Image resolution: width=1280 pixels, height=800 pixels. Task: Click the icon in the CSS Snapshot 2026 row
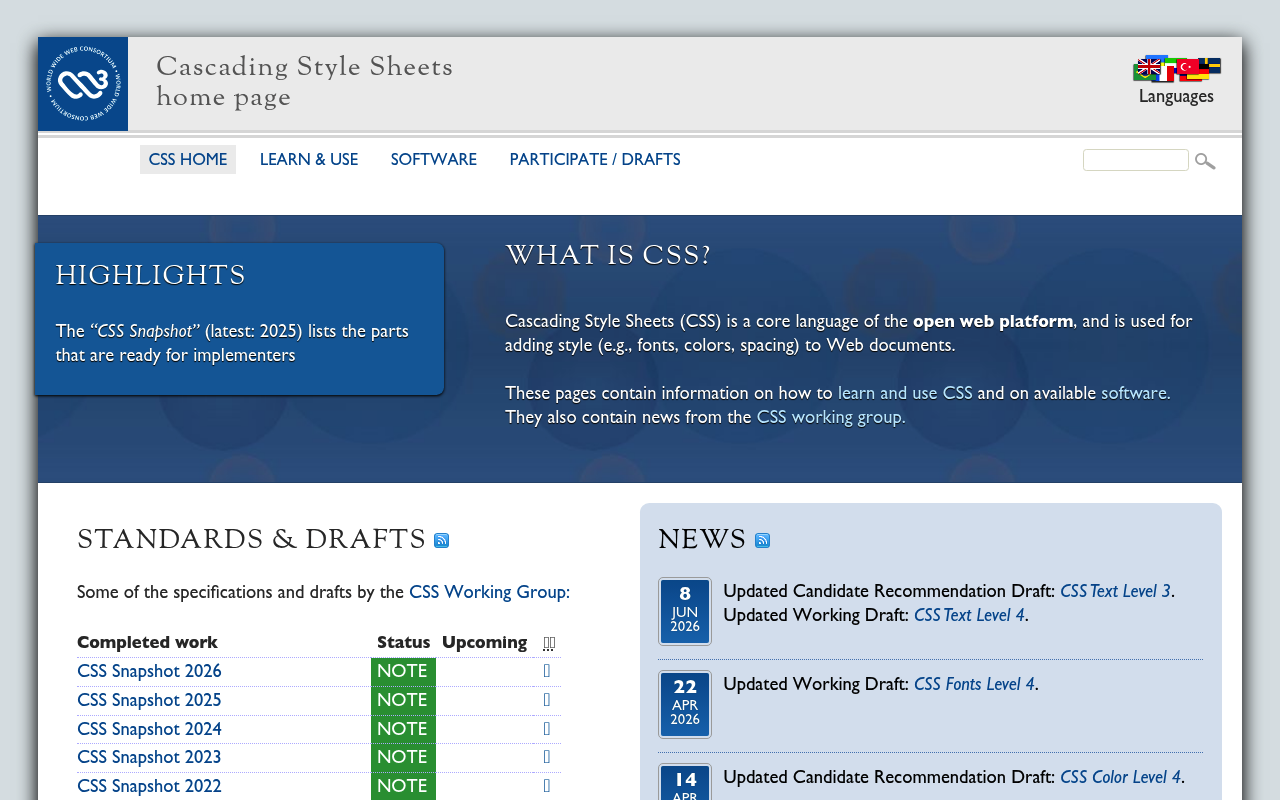point(547,671)
